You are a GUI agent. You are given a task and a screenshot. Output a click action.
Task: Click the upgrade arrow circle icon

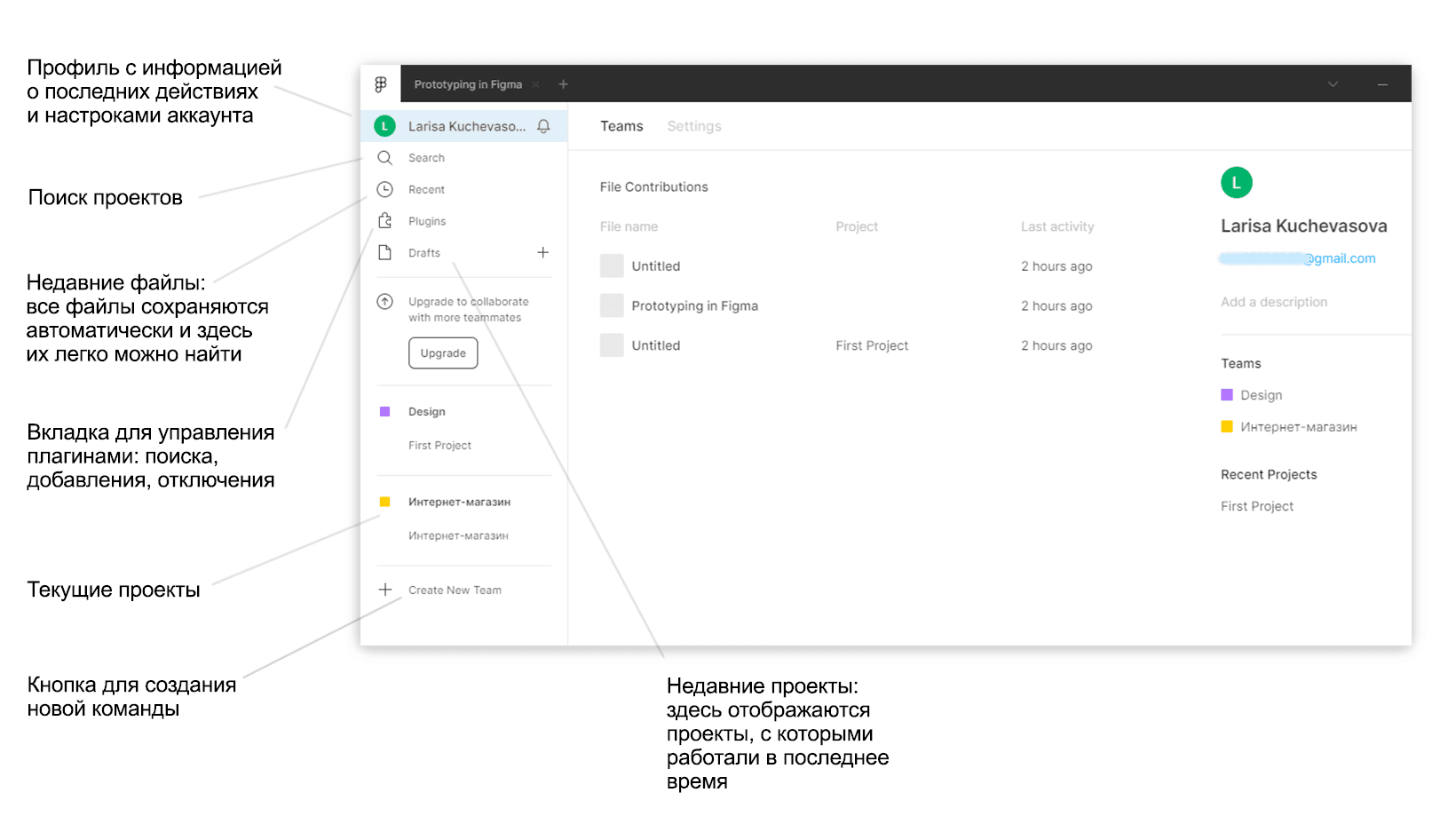click(384, 302)
